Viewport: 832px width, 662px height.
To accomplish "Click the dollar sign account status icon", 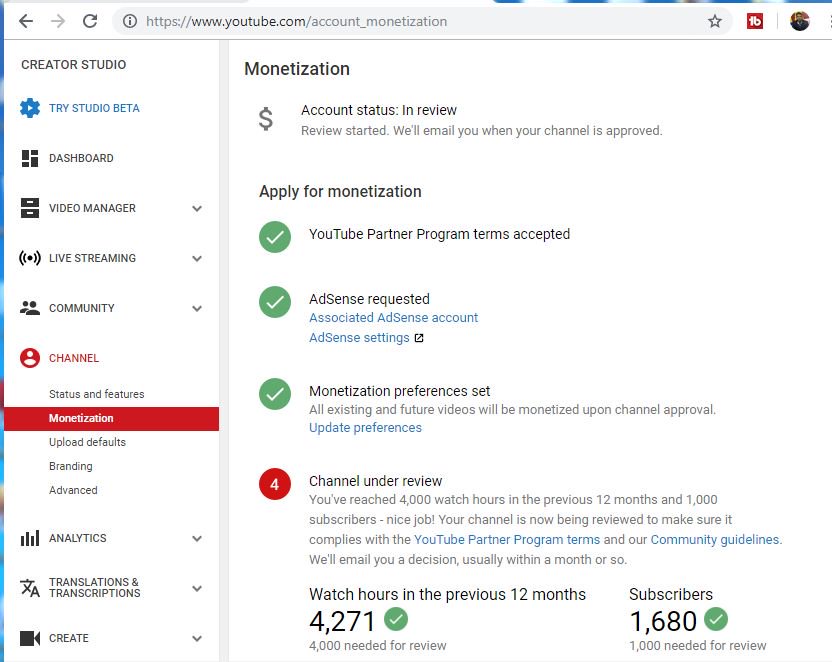I will [265, 119].
